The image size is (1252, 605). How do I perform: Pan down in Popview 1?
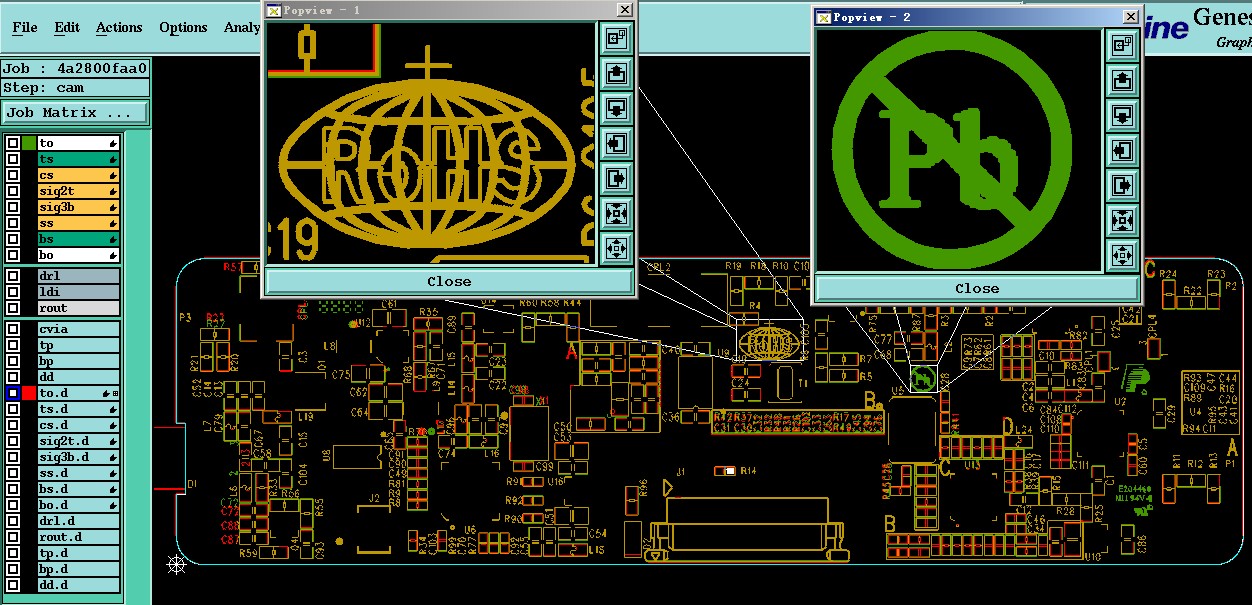click(x=617, y=108)
